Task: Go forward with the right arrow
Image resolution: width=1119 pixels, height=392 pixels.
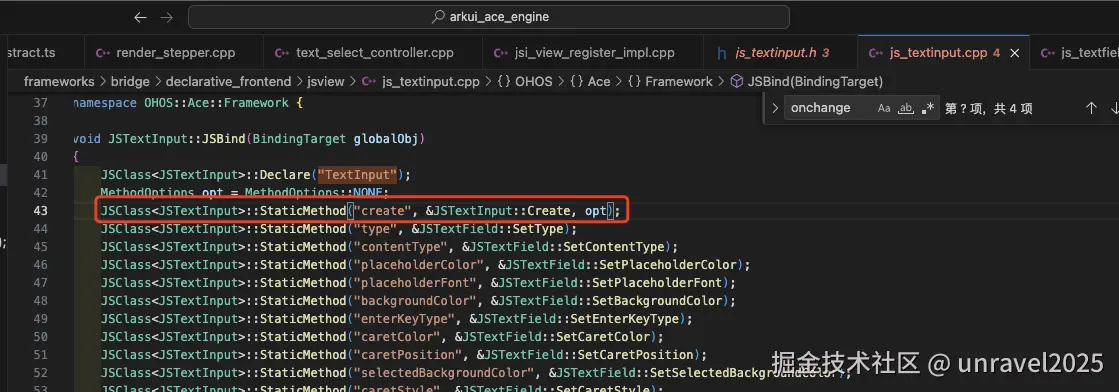Action: click(x=166, y=17)
